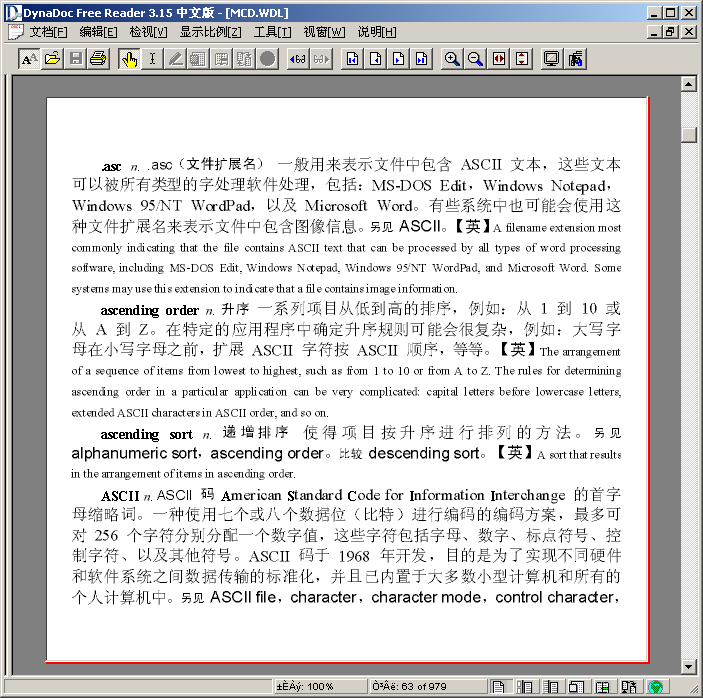Print the document with the printer icon
703x698 pixels.
tap(99, 59)
